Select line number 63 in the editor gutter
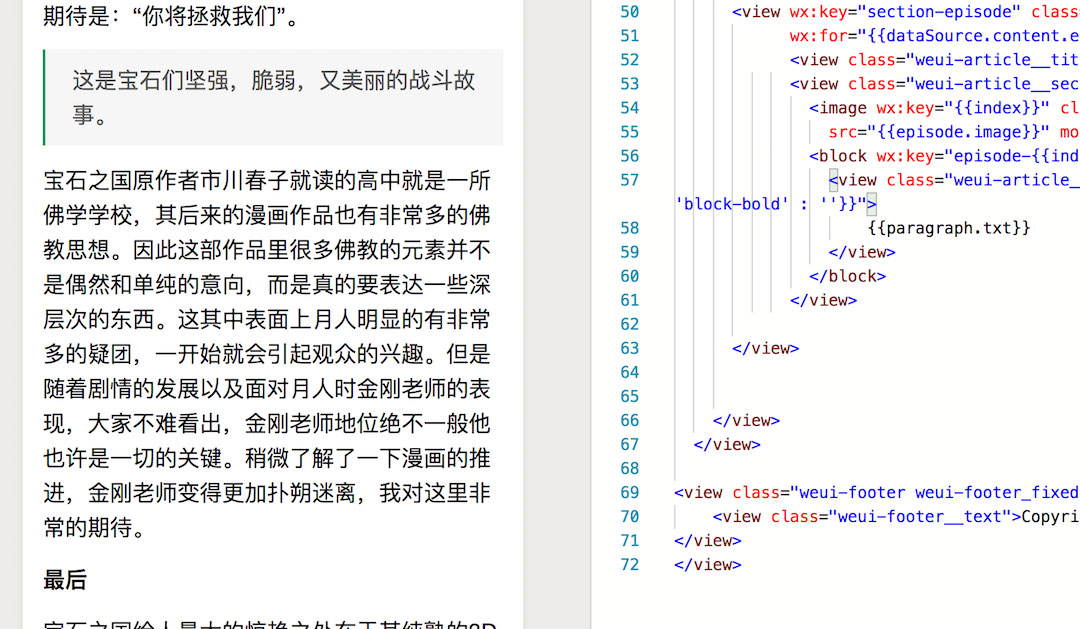Screen dimensions: 1080x629 pos(628,348)
